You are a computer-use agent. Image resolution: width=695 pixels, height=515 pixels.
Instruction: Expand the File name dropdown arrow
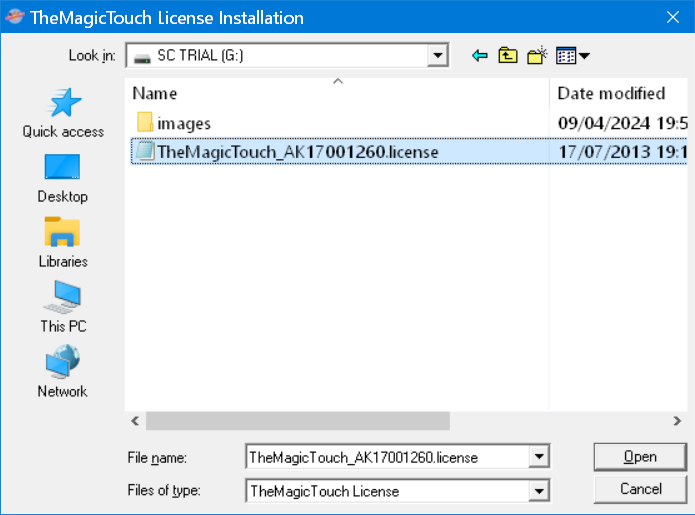click(x=539, y=456)
